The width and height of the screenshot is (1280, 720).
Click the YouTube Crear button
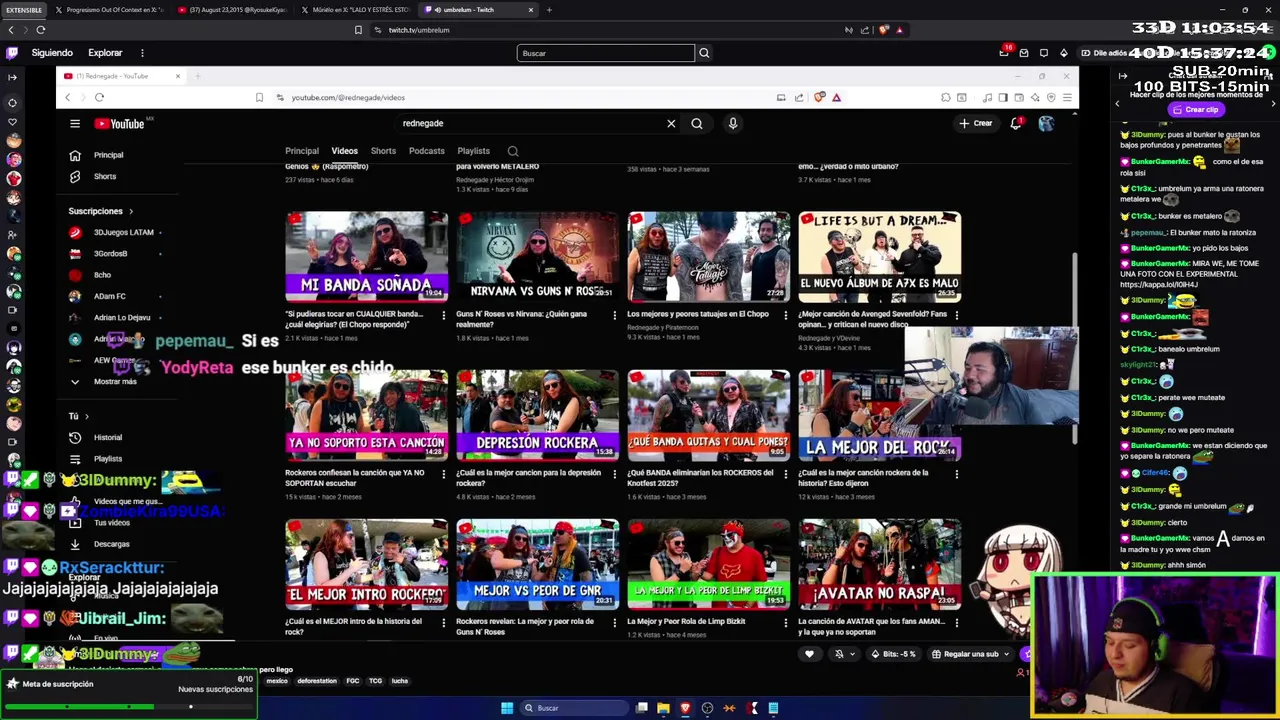click(x=976, y=123)
